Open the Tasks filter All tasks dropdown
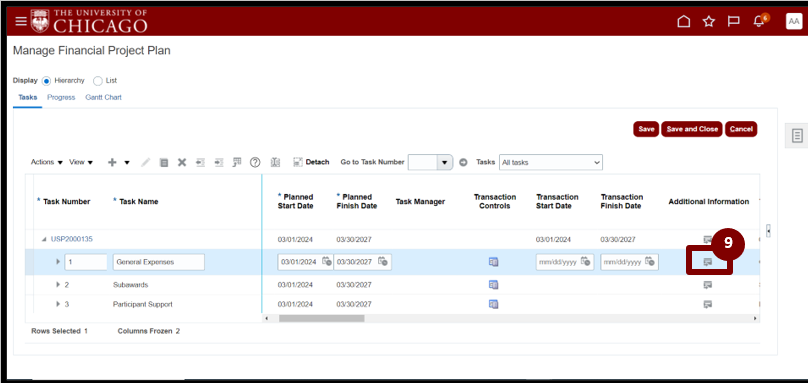The image size is (808, 383). point(550,162)
